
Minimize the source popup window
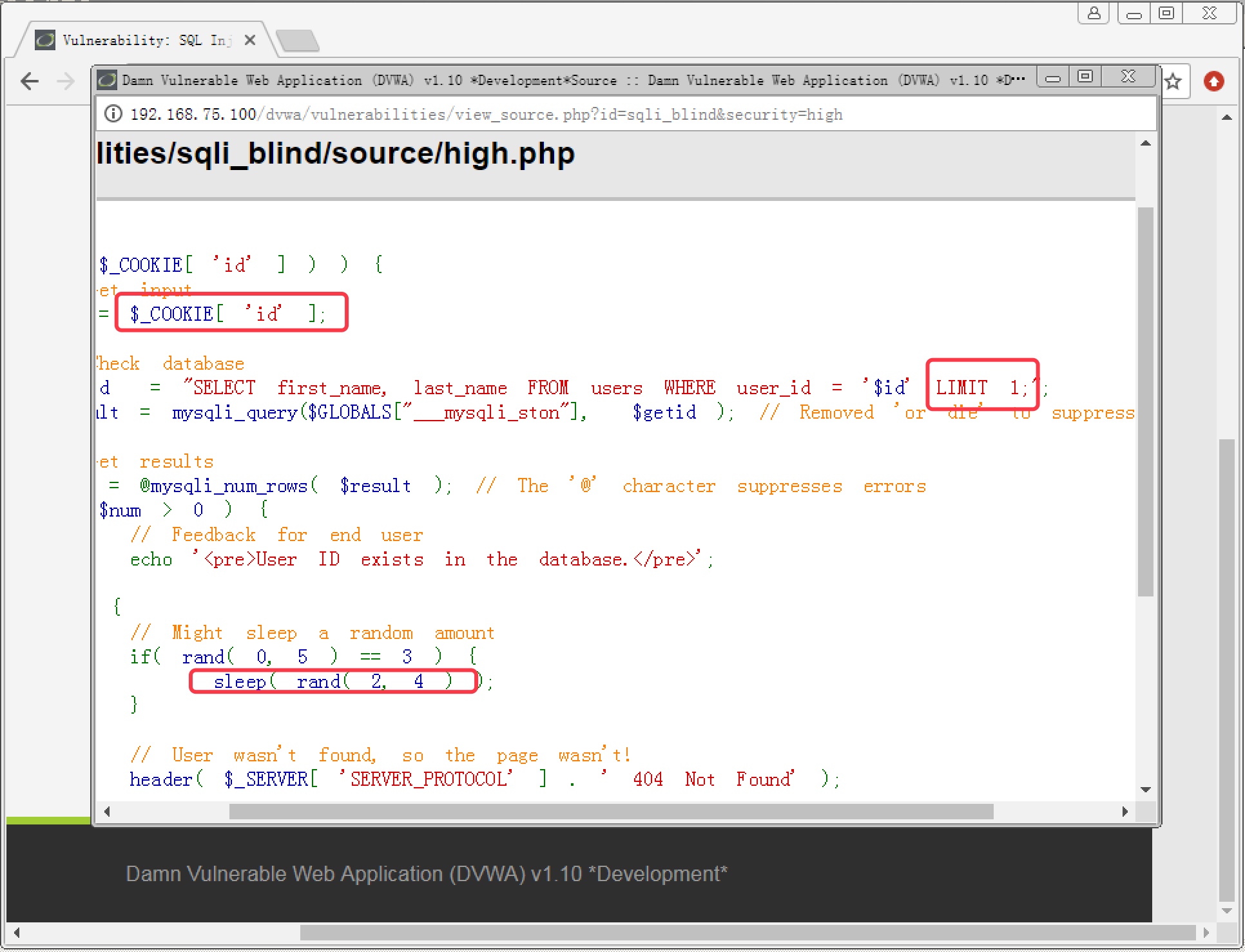[x=1053, y=78]
